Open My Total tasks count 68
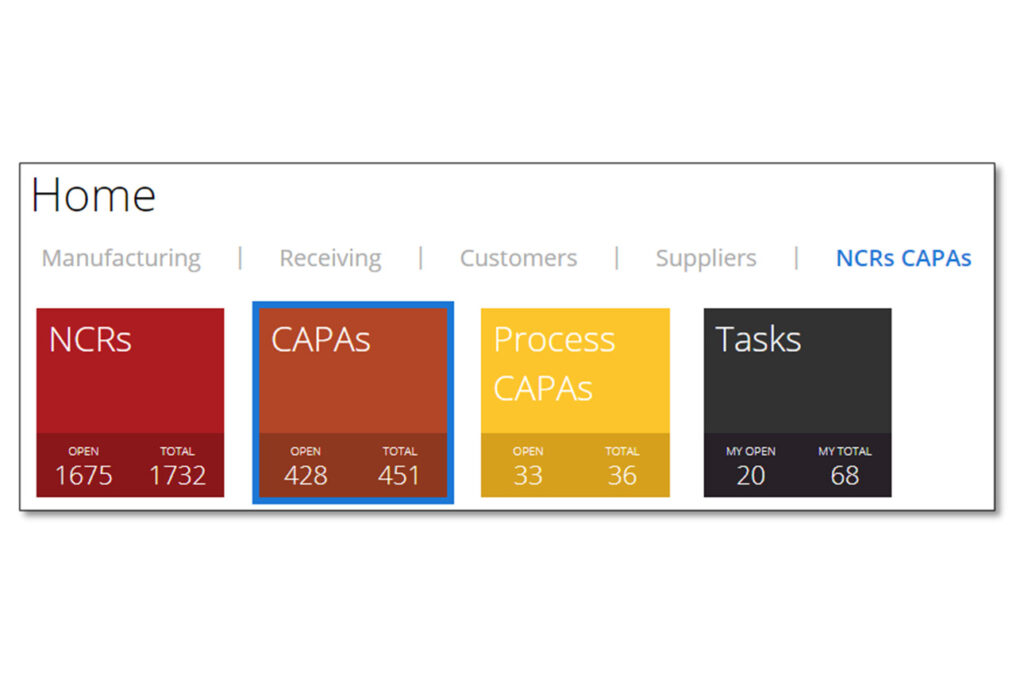 click(845, 475)
